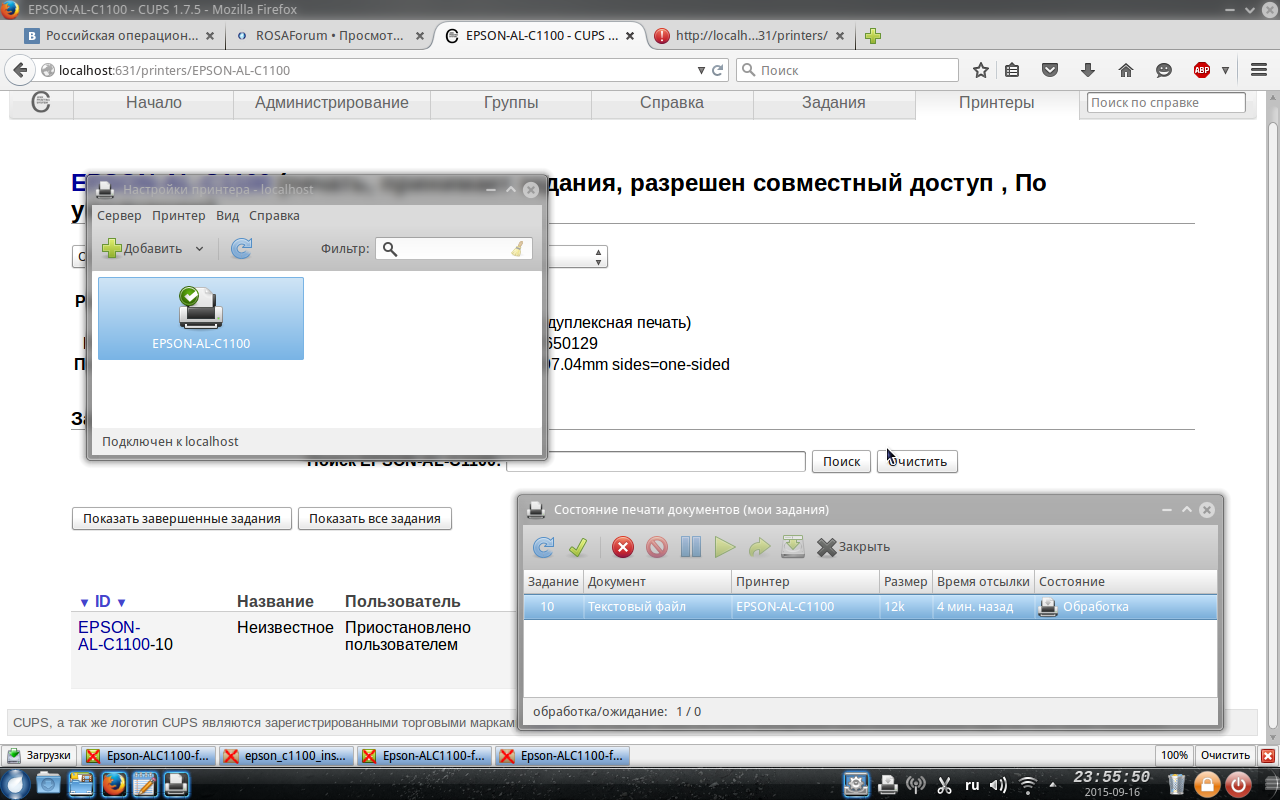The height and width of the screenshot is (800, 1280).
Task: Focus the Фильтр search field
Action: pyautogui.click(x=454, y=249)
